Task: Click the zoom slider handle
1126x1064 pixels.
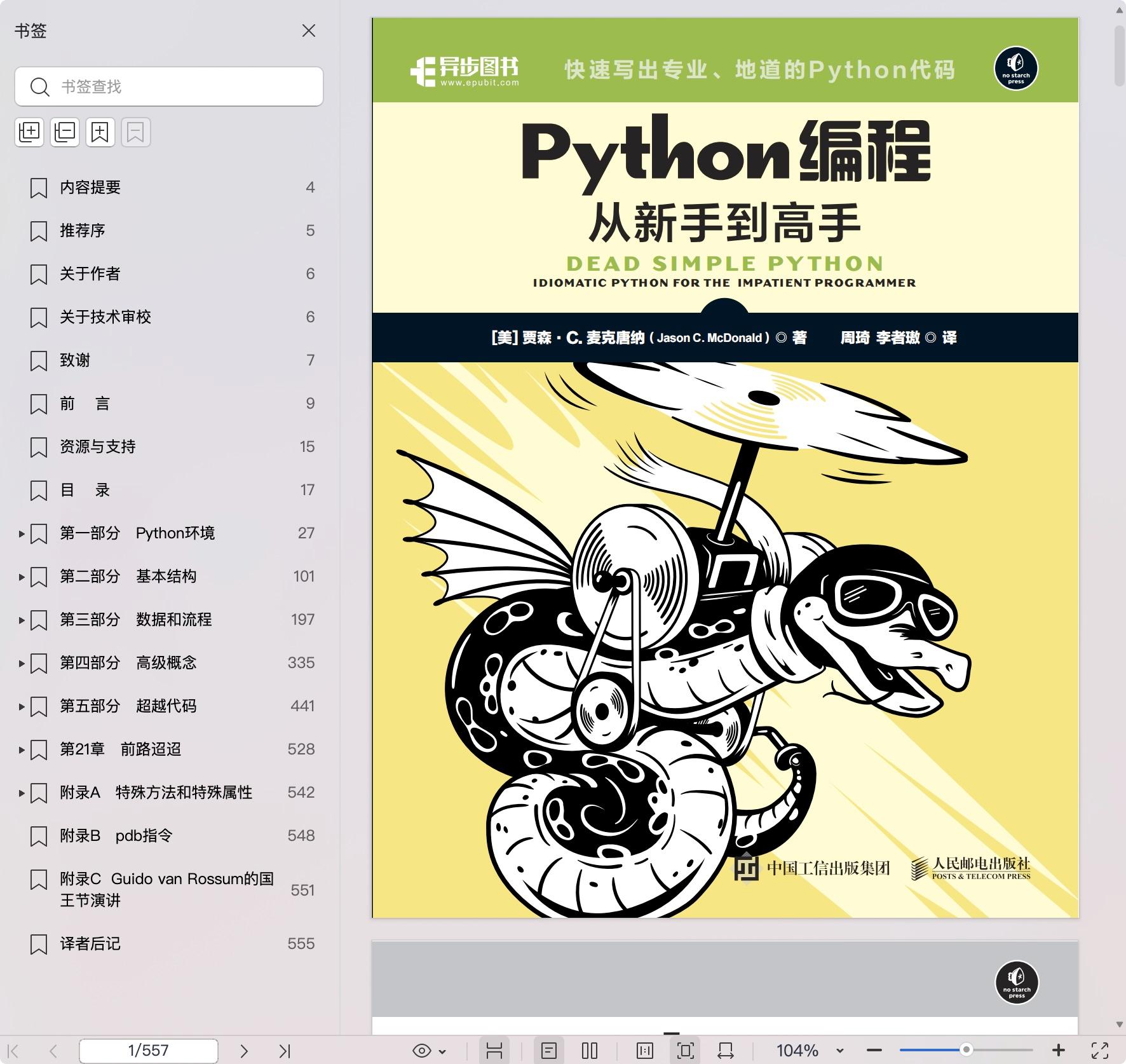Action: tap(966, 1050)
